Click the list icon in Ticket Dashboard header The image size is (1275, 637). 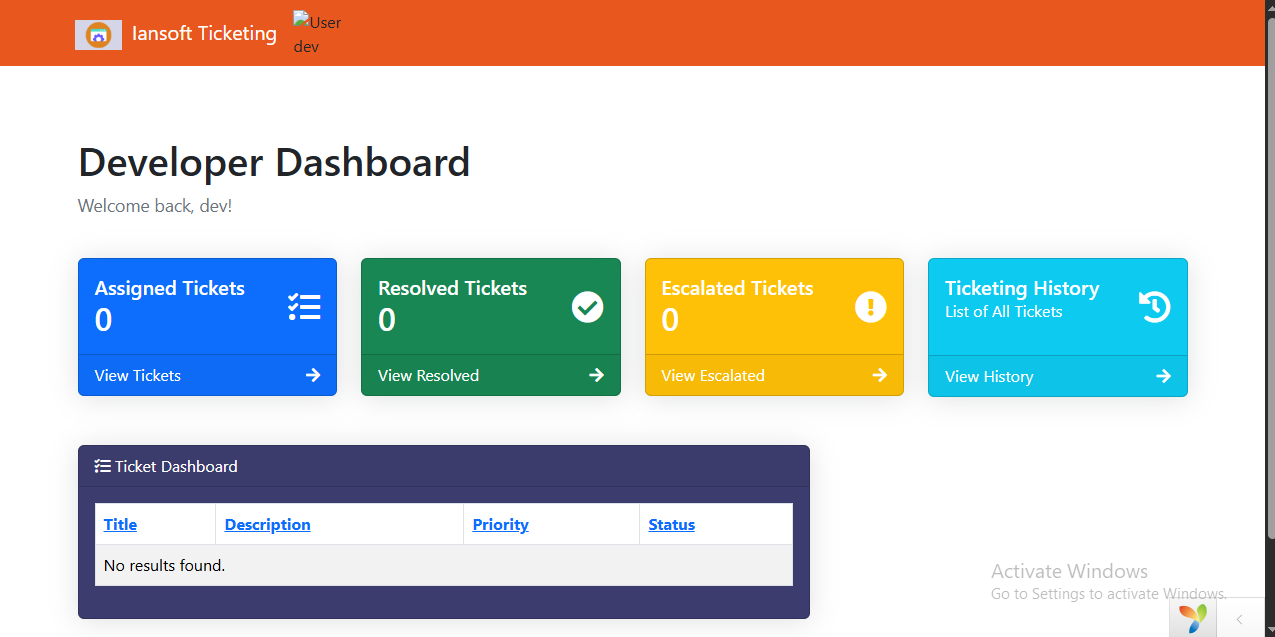coord(102,466)
